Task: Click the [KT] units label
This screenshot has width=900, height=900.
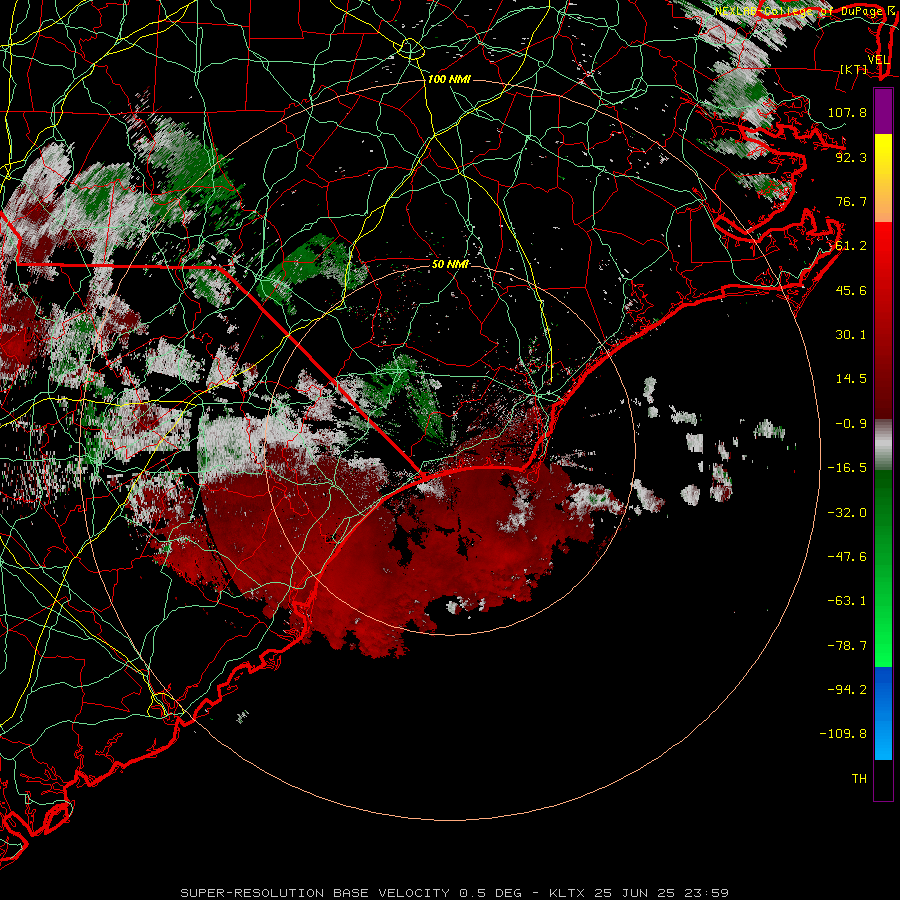Action: tap(854, 69)
